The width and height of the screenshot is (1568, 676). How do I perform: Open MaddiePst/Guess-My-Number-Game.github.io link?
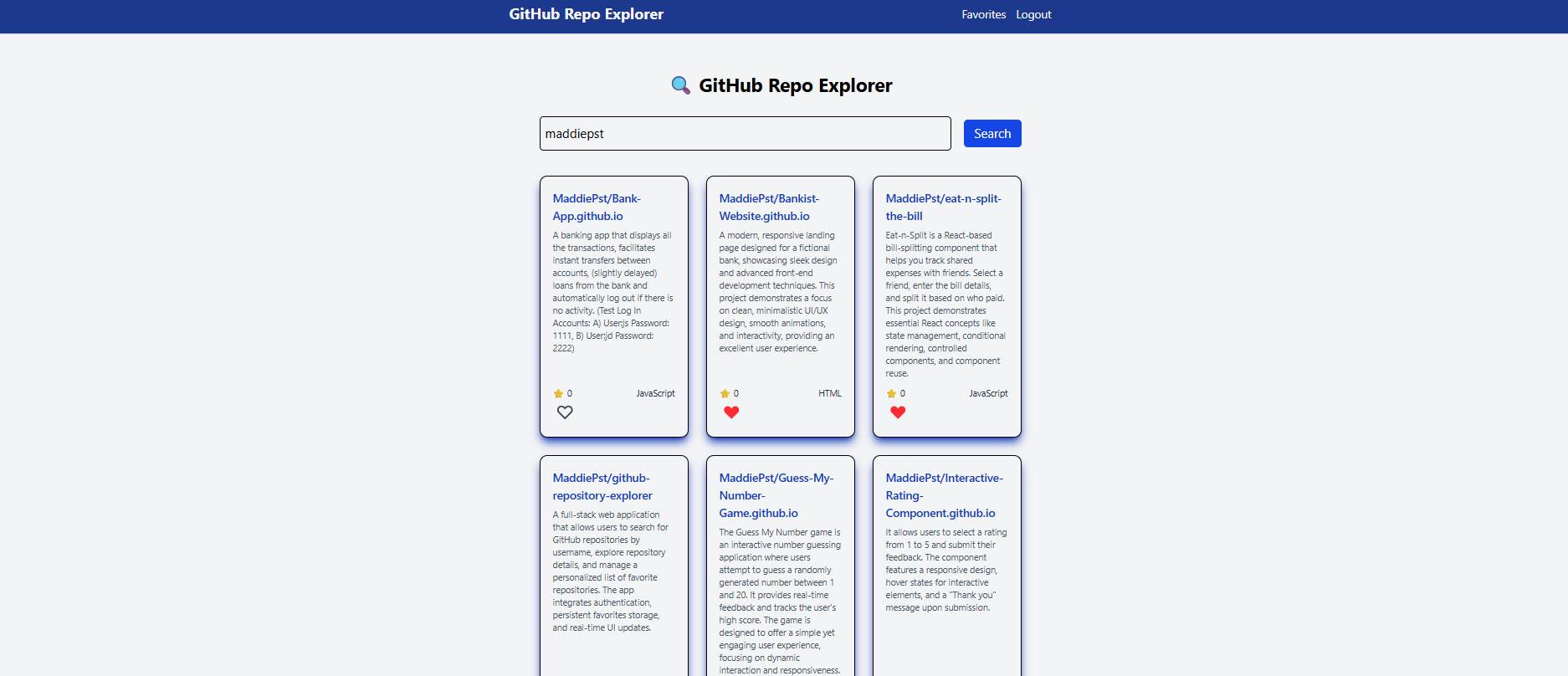point(776,495)
